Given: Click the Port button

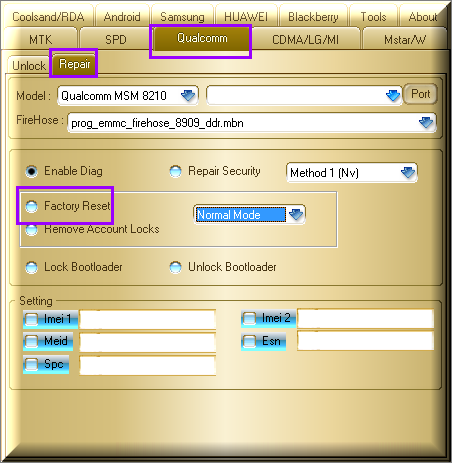Looking at the screenshot, I should pyautogui.click(x=420, y=94).
